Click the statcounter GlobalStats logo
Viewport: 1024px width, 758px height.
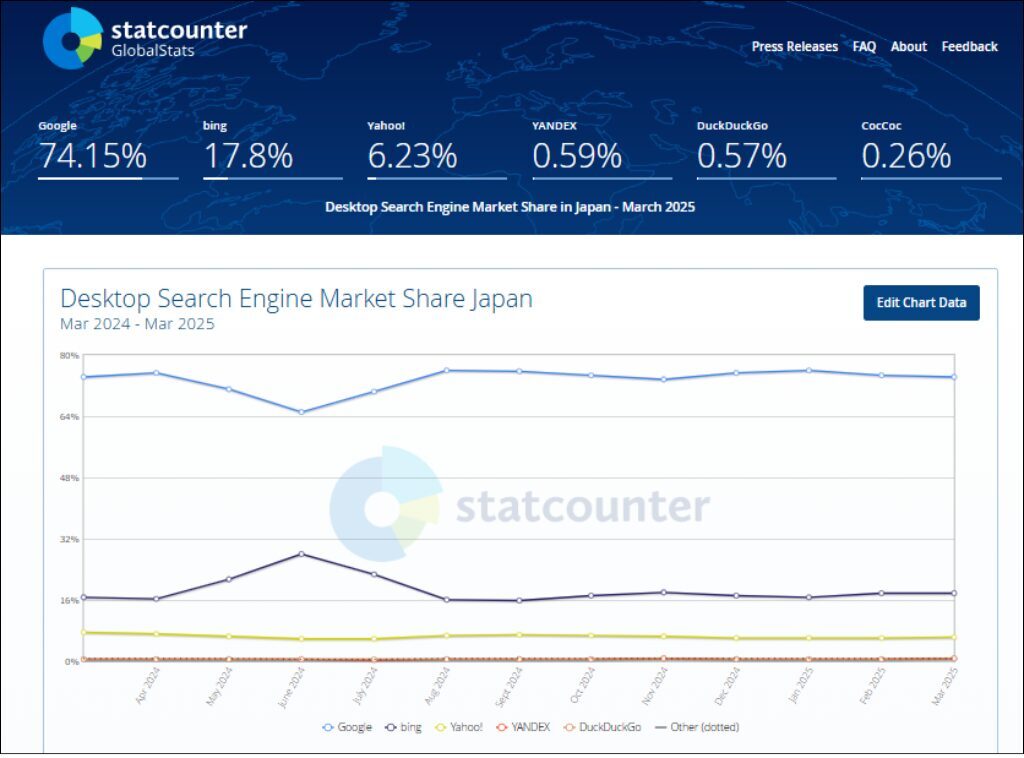[x=145, y=39]
